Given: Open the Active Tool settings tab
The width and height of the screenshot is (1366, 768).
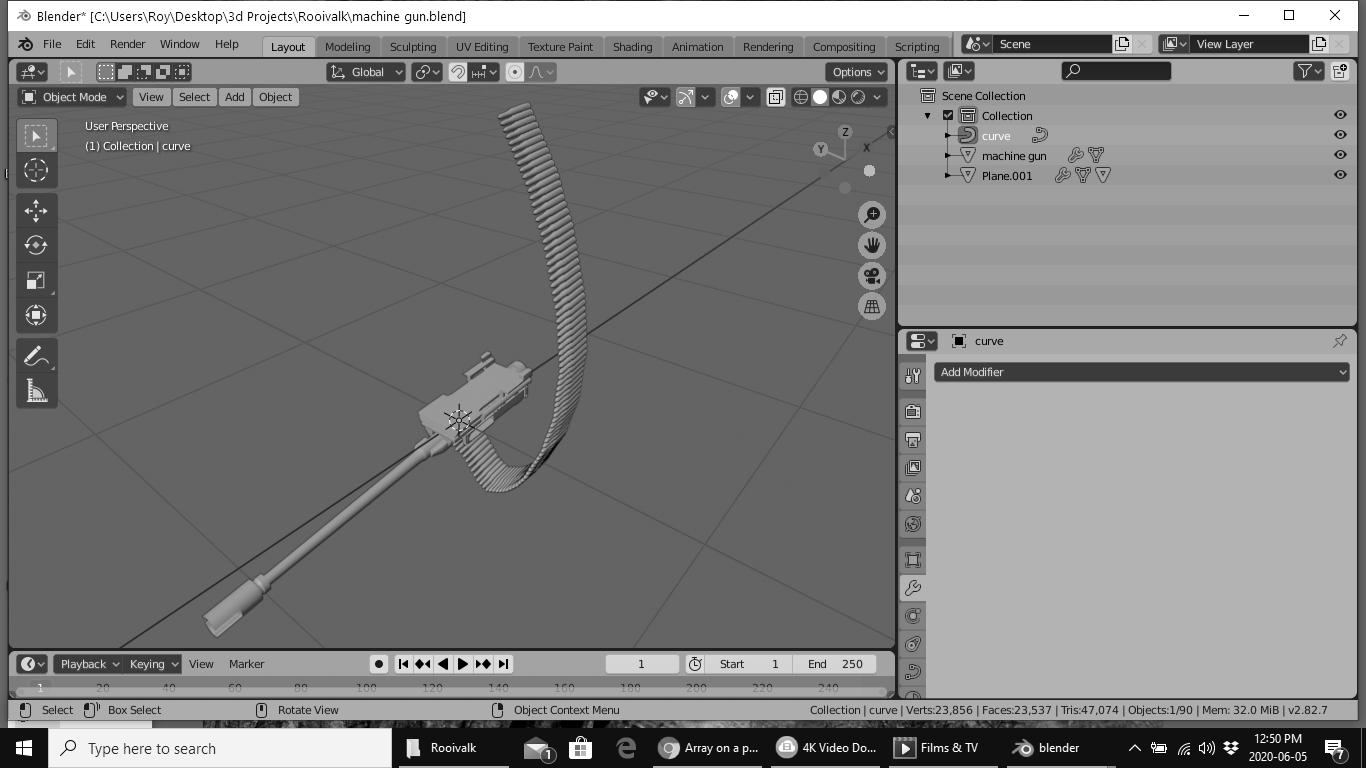Looking at the screenshot, I should 913,376.
